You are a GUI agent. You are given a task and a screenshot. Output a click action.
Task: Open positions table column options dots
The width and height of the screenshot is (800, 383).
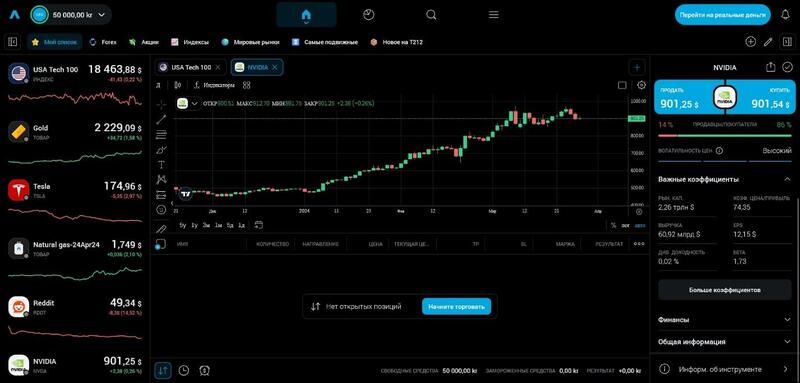[x=639, y=244]
